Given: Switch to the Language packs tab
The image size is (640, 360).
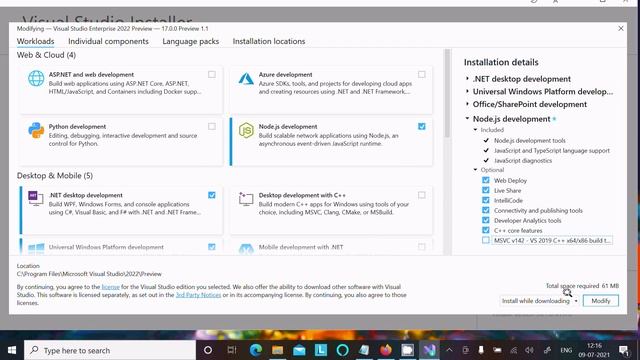Looking at the screenshot, I should pos(191,41).
